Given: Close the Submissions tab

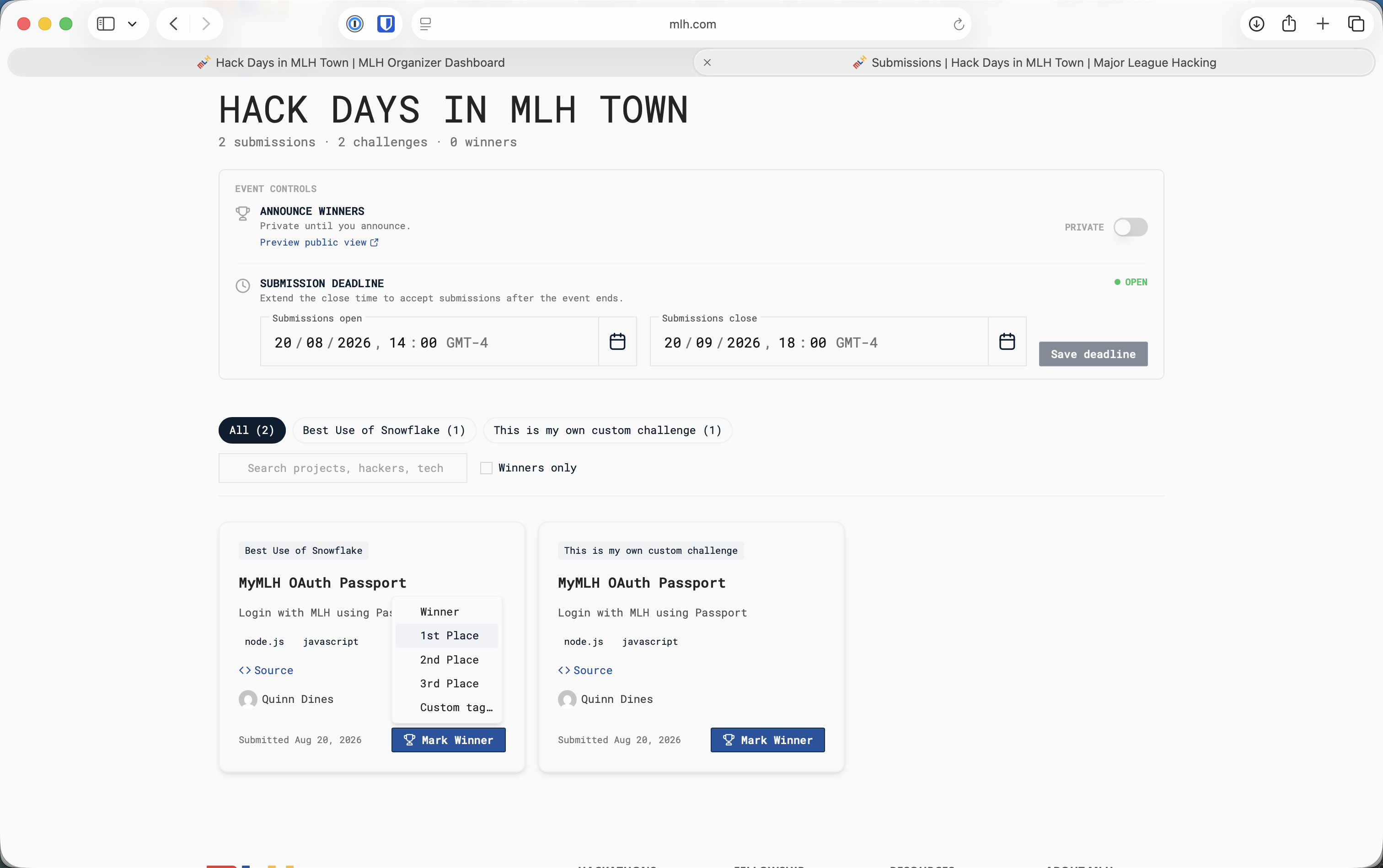Looking at the screenshot, I should (x=708, y=63).
